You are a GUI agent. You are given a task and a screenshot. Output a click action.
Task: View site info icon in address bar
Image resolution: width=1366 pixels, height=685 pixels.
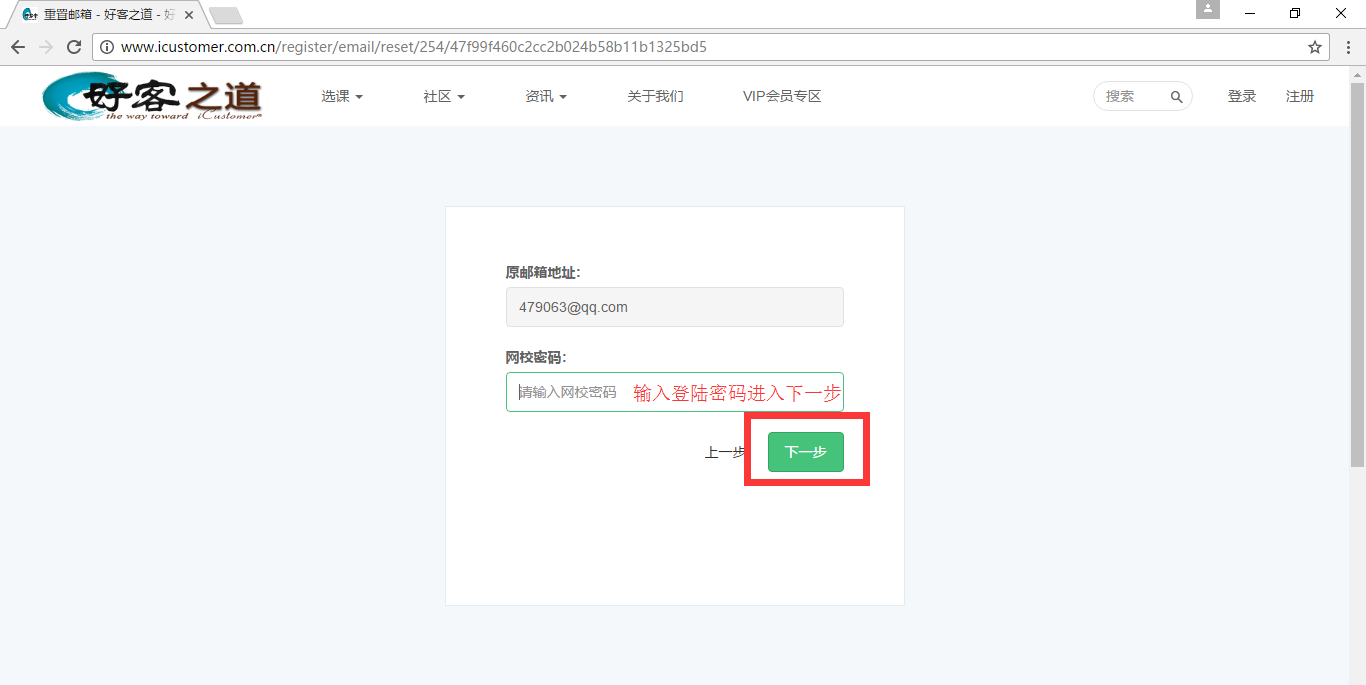tap(107, 47)
